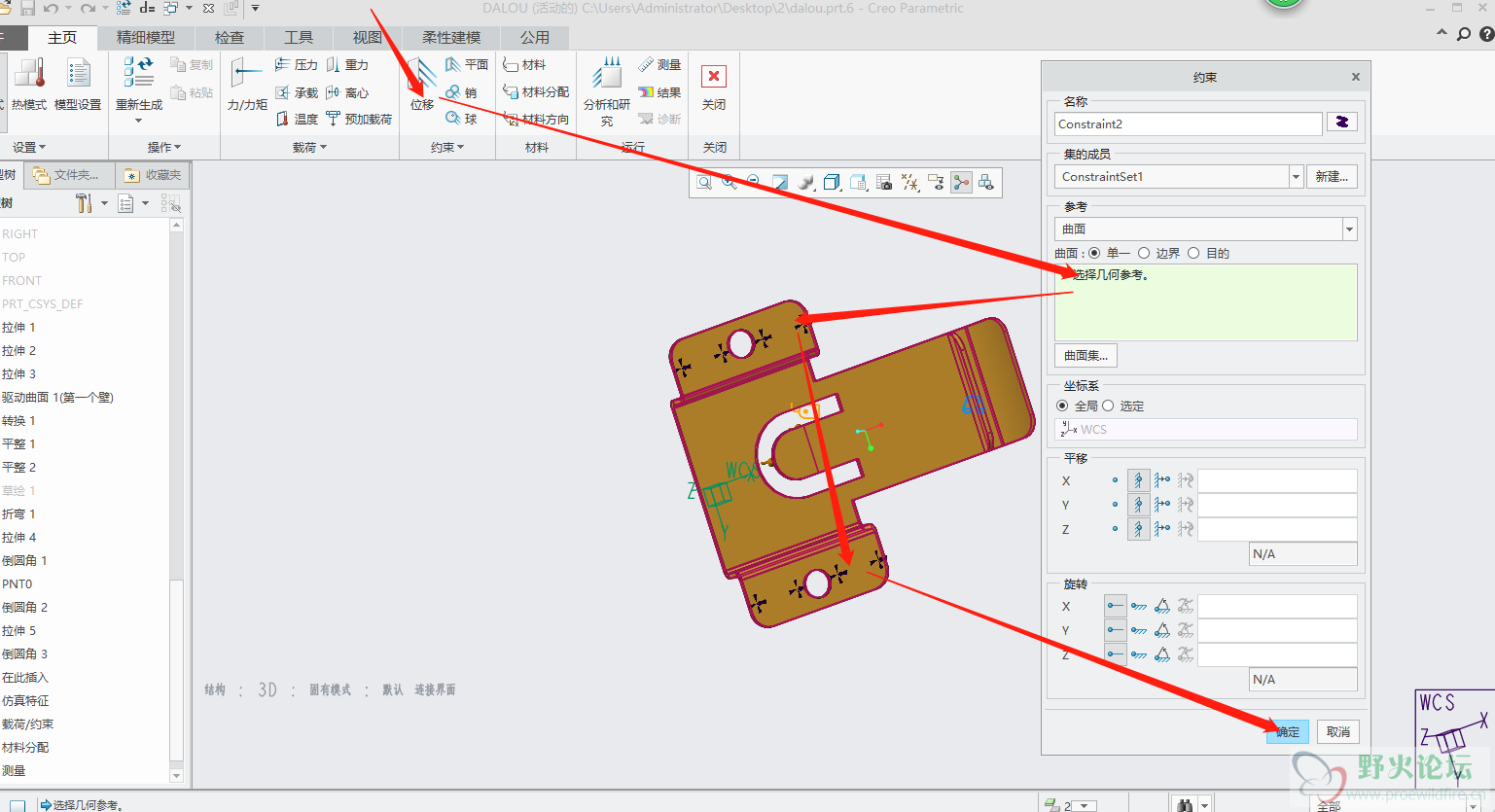Screen dimensions: 1495x812
Task: Switch to the 检查 ribbon tab
Action: 230,37
